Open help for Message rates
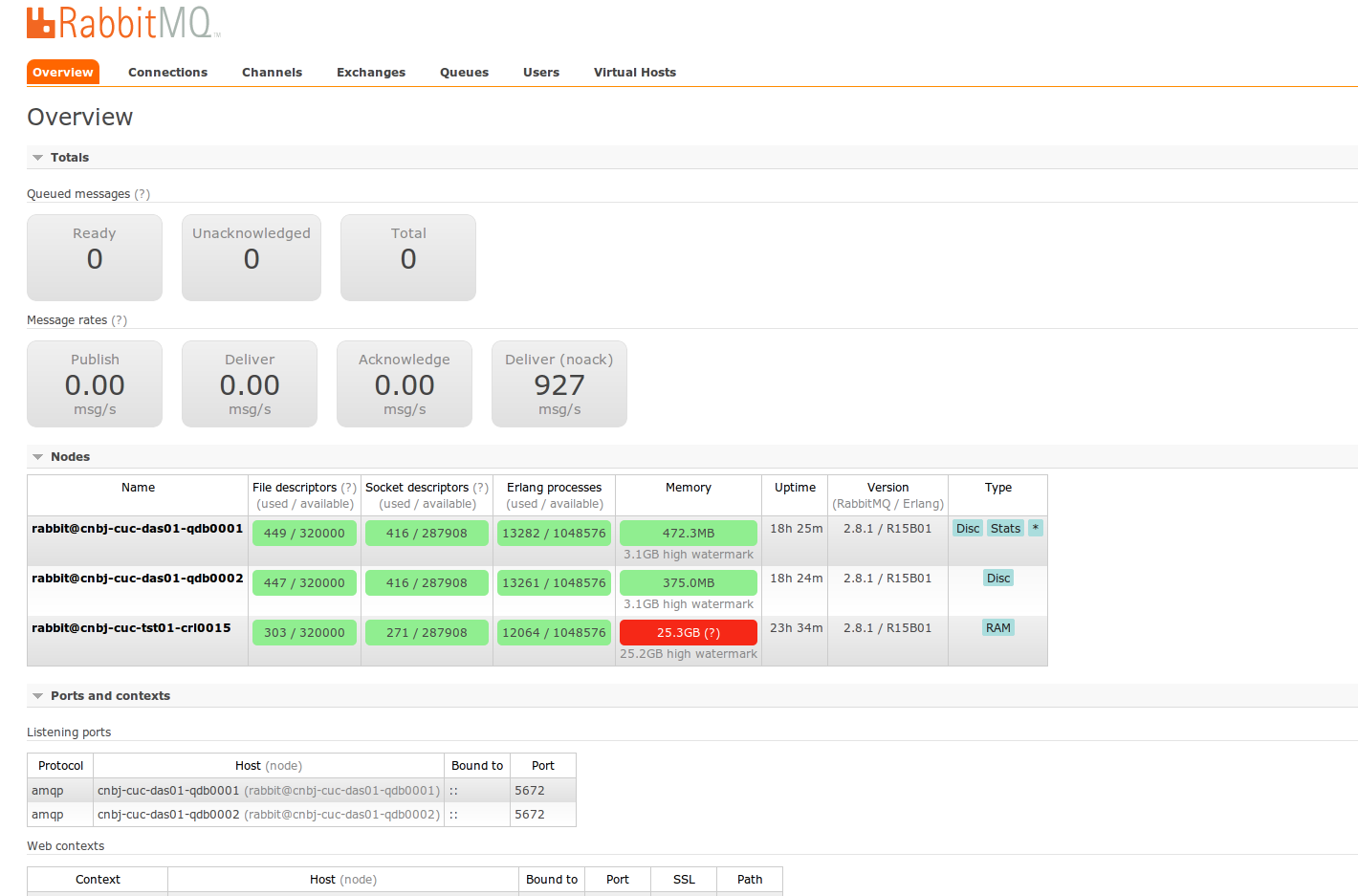 [x=119, y=319]
